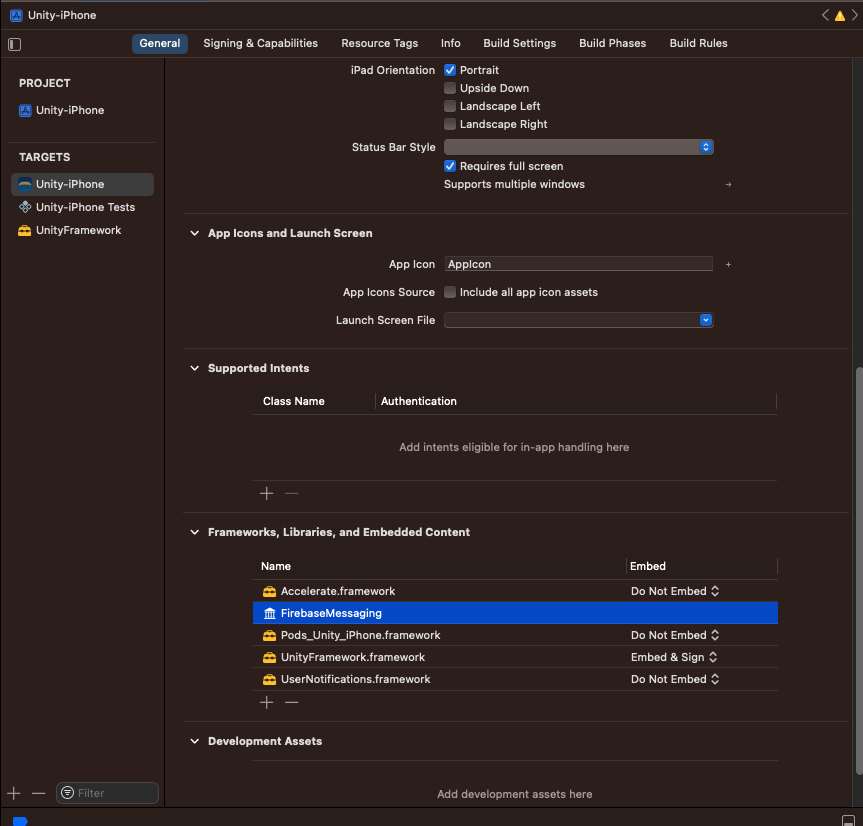Open Status Bar Style dropdown
Image resolution: width=863 pixels, height=826 pixels.
[x=578, y=147]
